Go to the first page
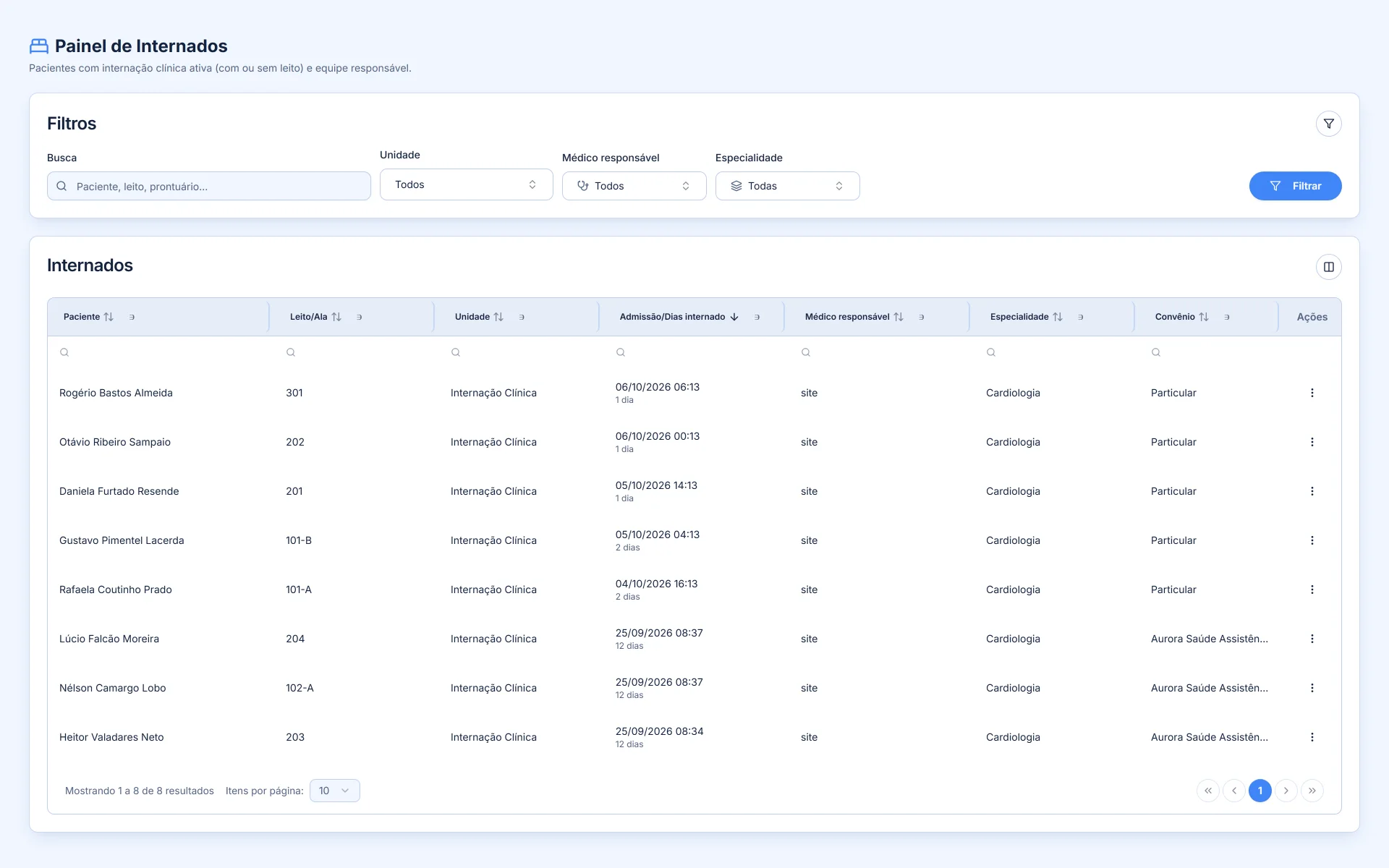Image resolution: width=1389 pixels, height=868 pixels. tap(1207, 791)
